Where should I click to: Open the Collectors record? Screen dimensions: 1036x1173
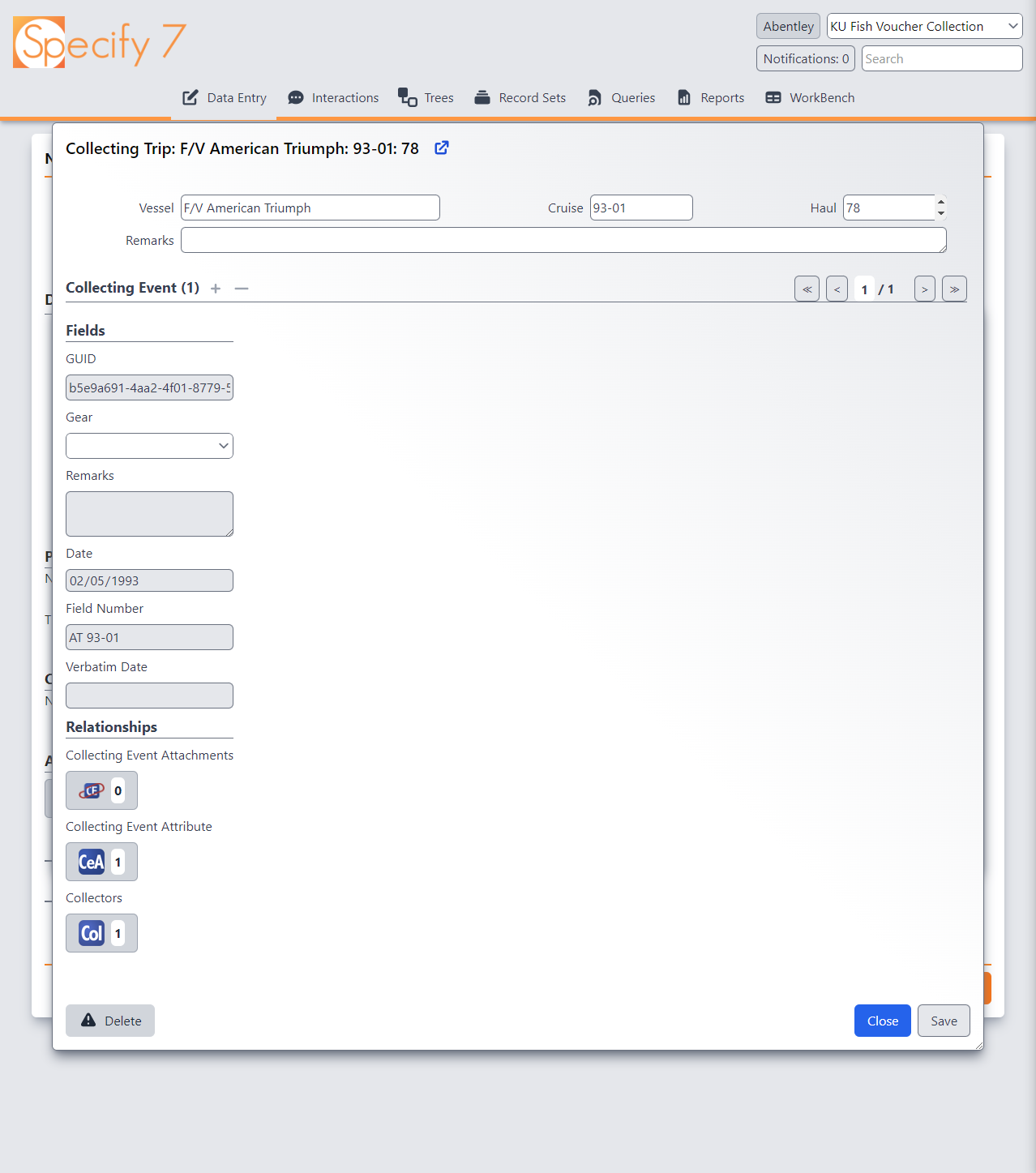click(x=101, y=933)
